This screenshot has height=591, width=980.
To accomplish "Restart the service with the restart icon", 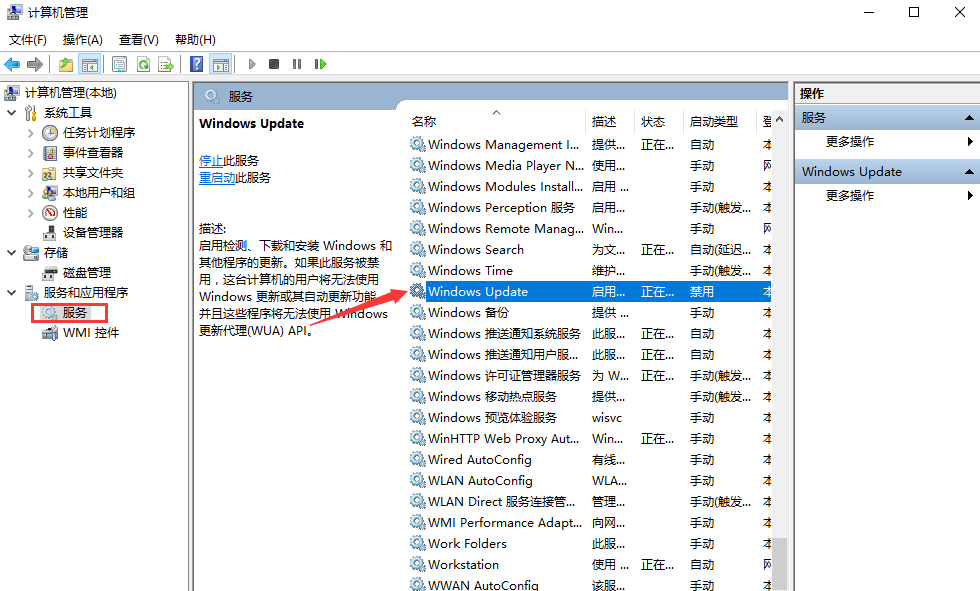I will [320, 63].
